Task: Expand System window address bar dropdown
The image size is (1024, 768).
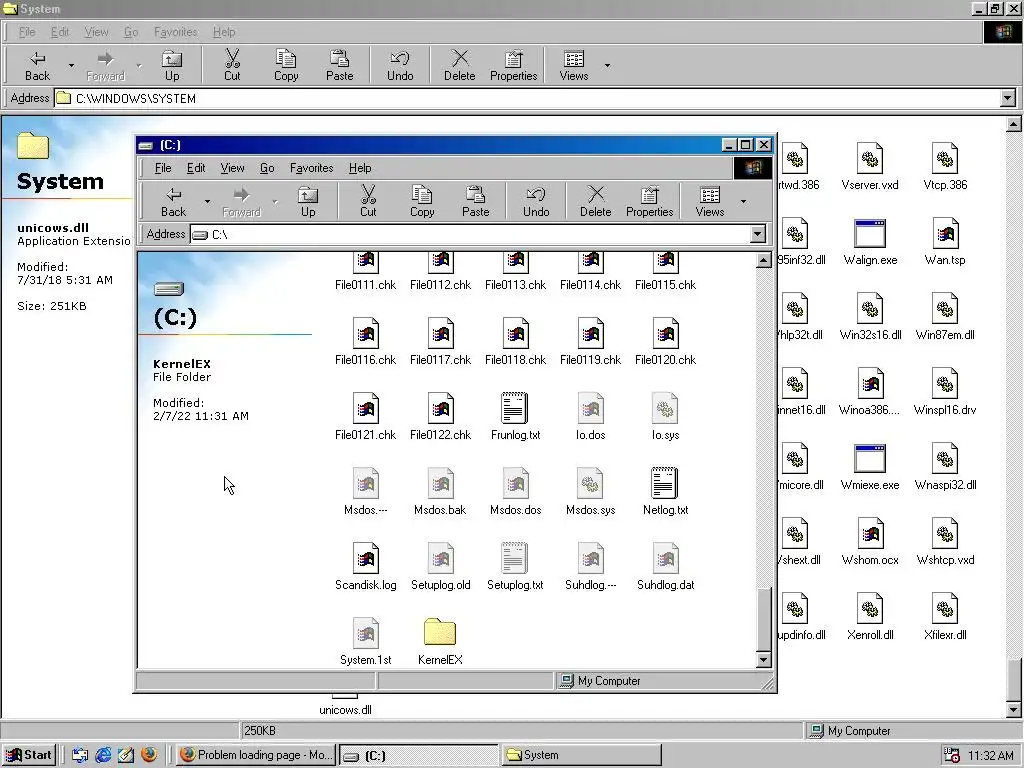Action: [x=1008, y=98]
